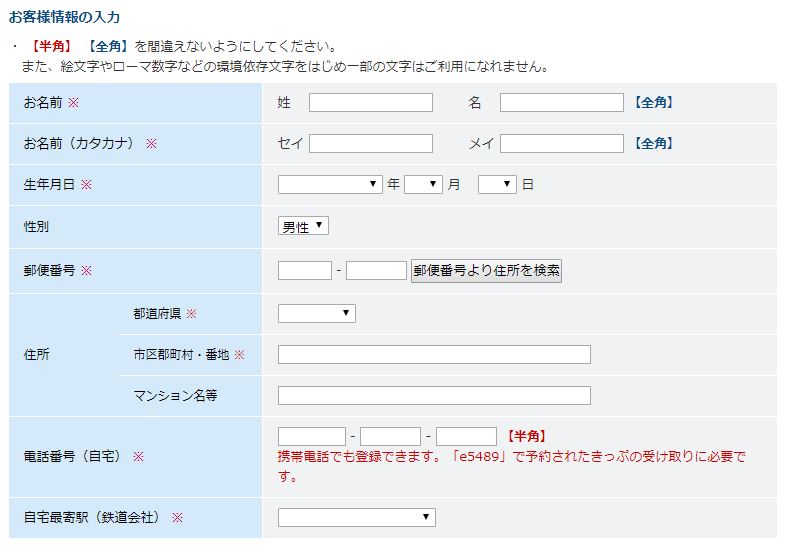Screen dimensions: 792x557
Task: Open the birth day dropdown
Action: tap(496, 184)
